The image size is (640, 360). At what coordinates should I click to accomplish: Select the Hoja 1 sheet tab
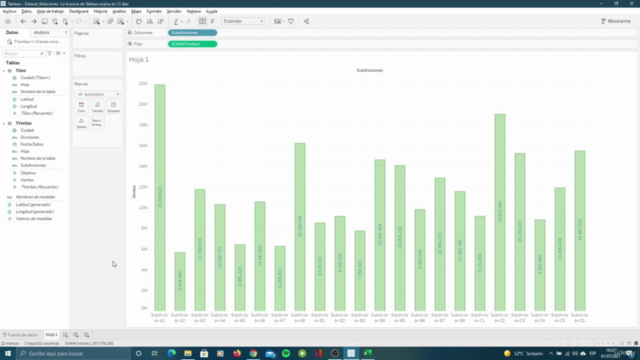[51, 335]
